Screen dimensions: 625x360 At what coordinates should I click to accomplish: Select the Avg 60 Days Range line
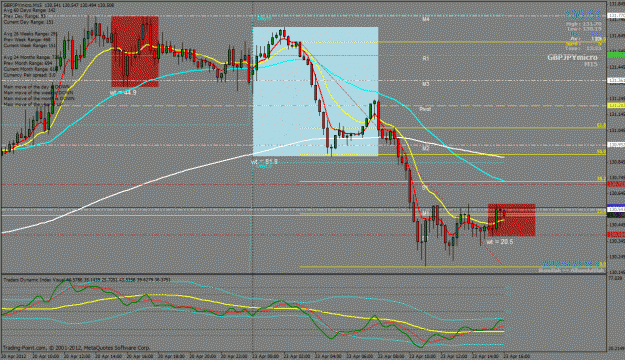coord(30,11)
